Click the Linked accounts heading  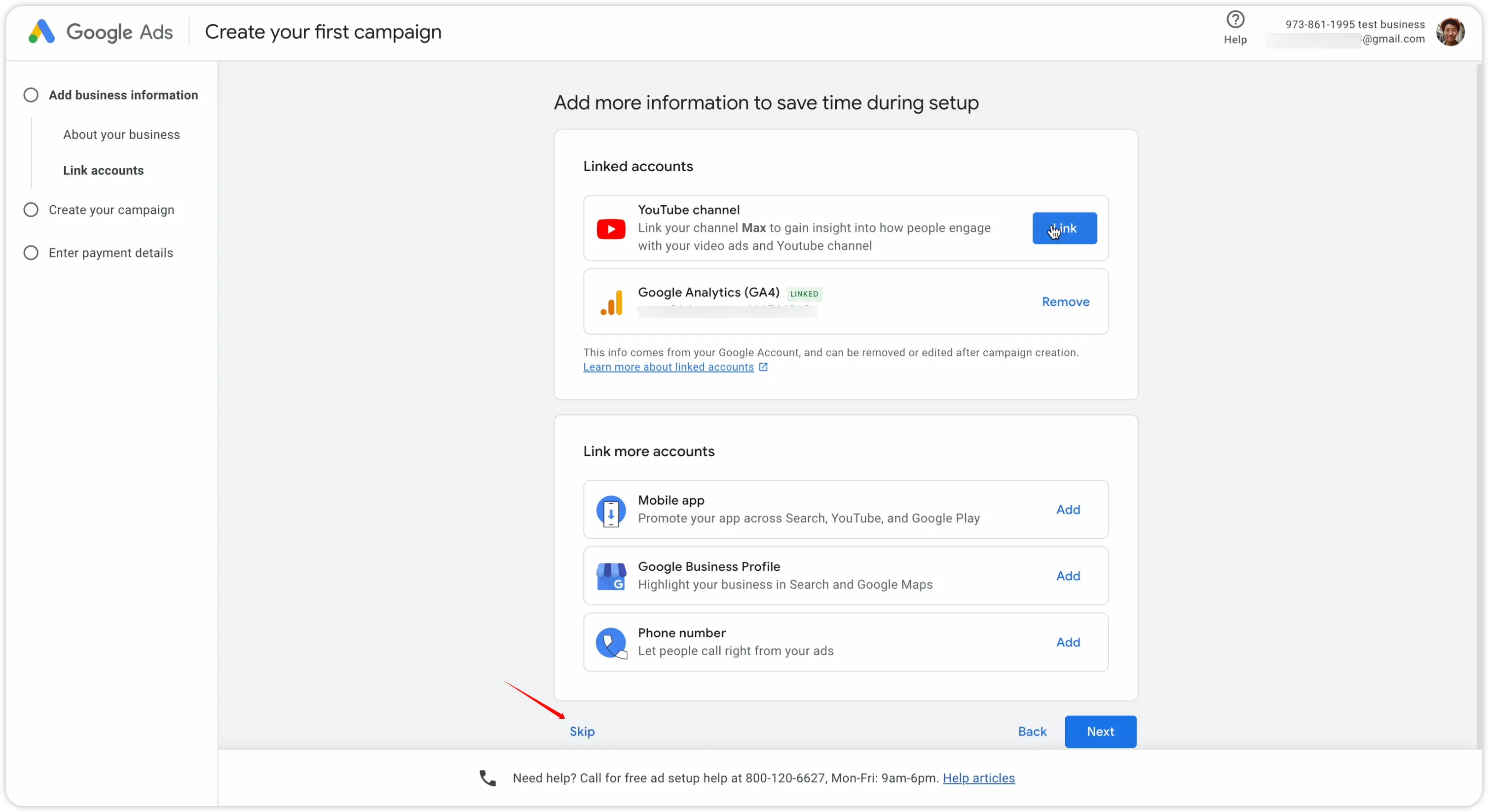(x=638, y=166)
